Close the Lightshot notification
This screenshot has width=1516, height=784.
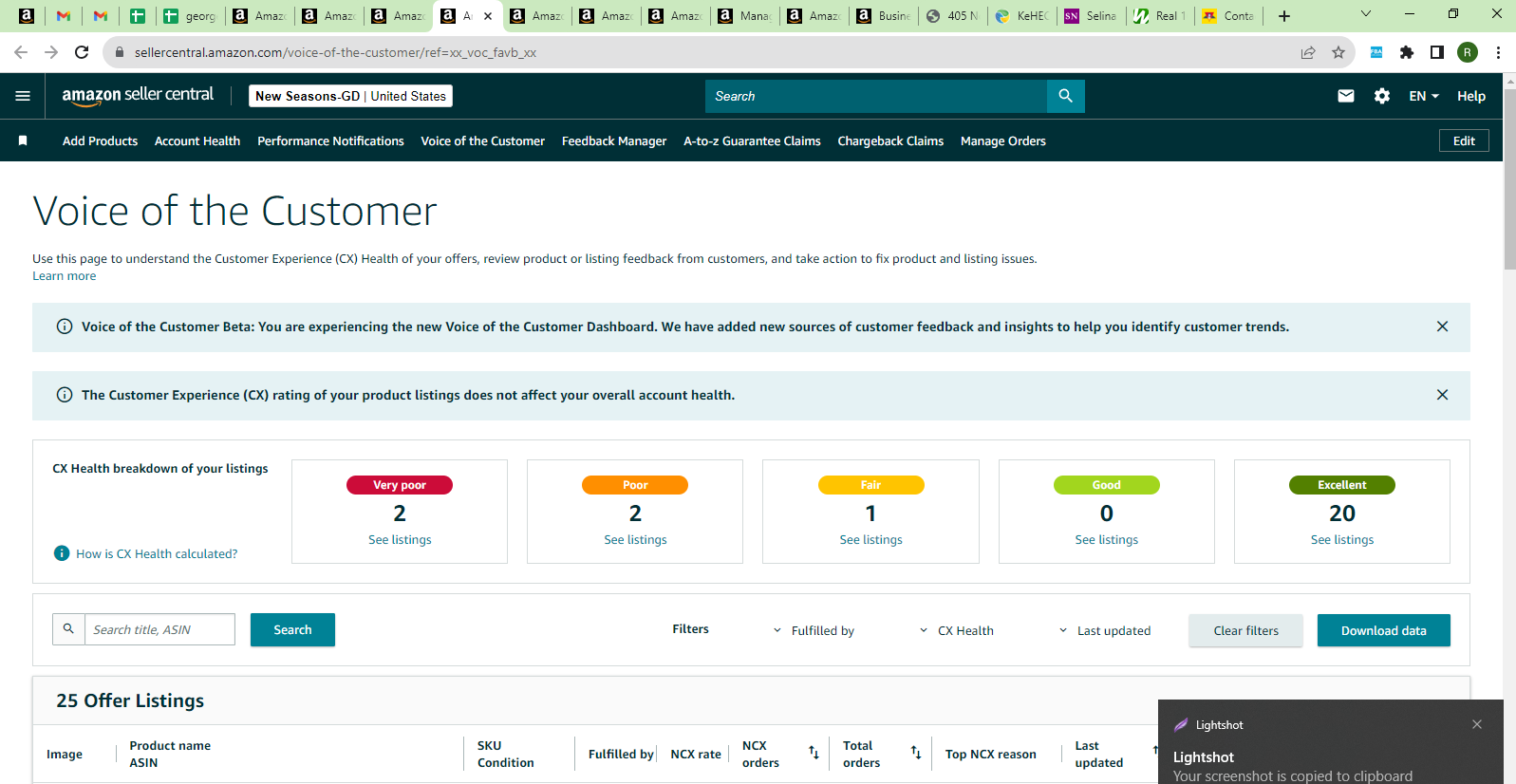[1477, 724]
